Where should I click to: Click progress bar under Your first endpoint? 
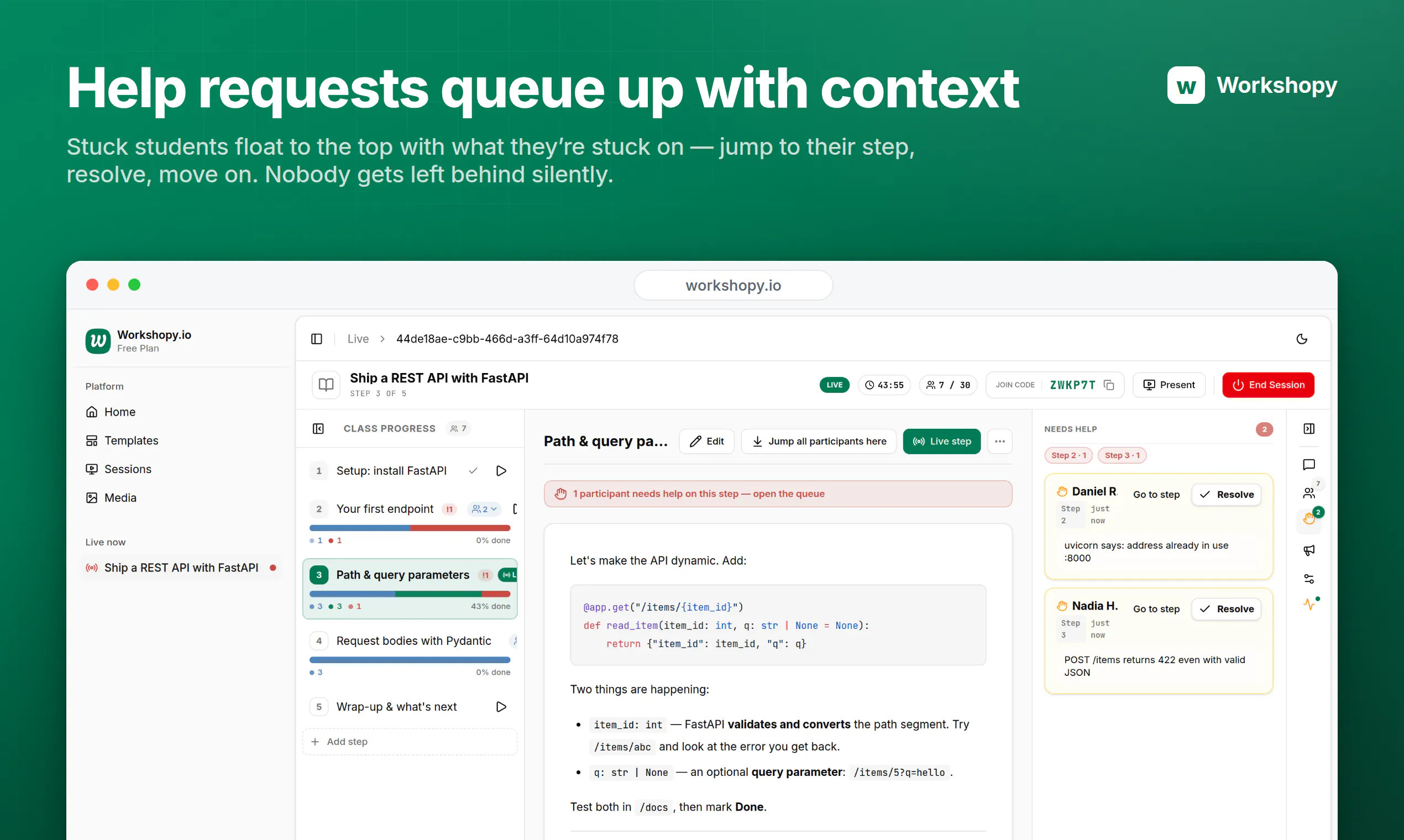point(410,528)
